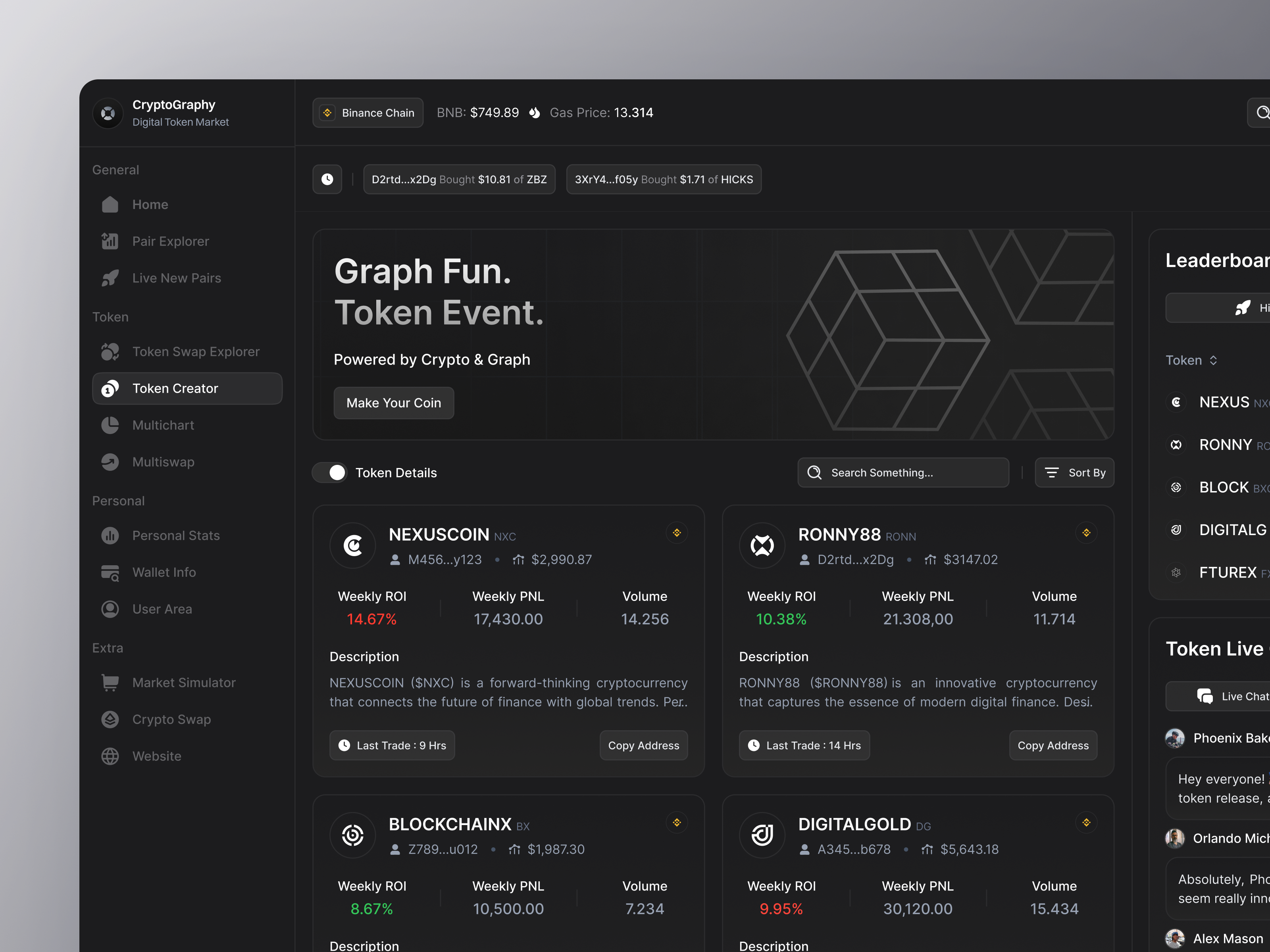Select the Multiswap icon

(x=110, y=462)
